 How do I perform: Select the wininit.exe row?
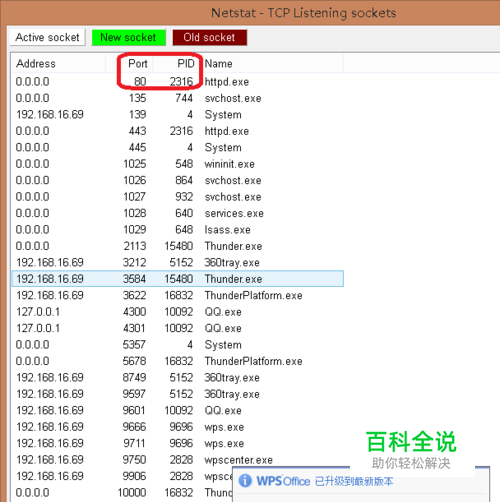[x=178, y=164]
